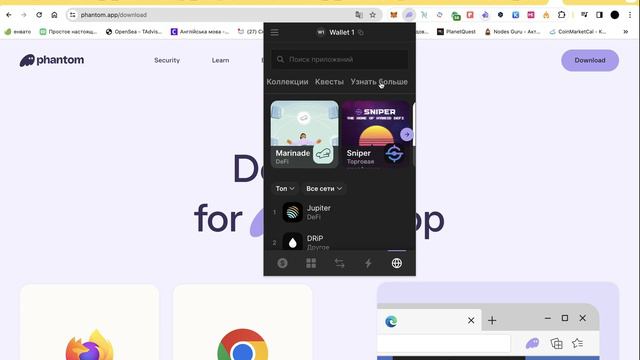Open Jupiter app icon in the list

point(293,212)
